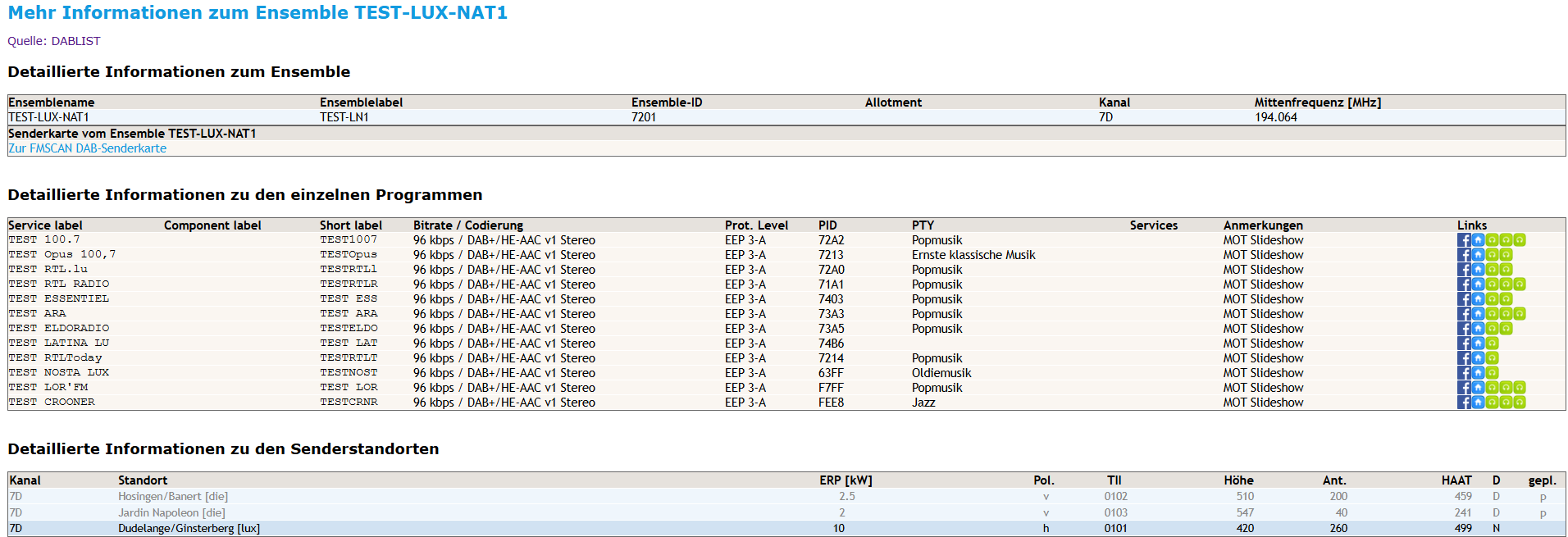1568x537 pixels.
Task: Click headphone stream icon for TEST RTLToday
Action: click(1492, 358)
